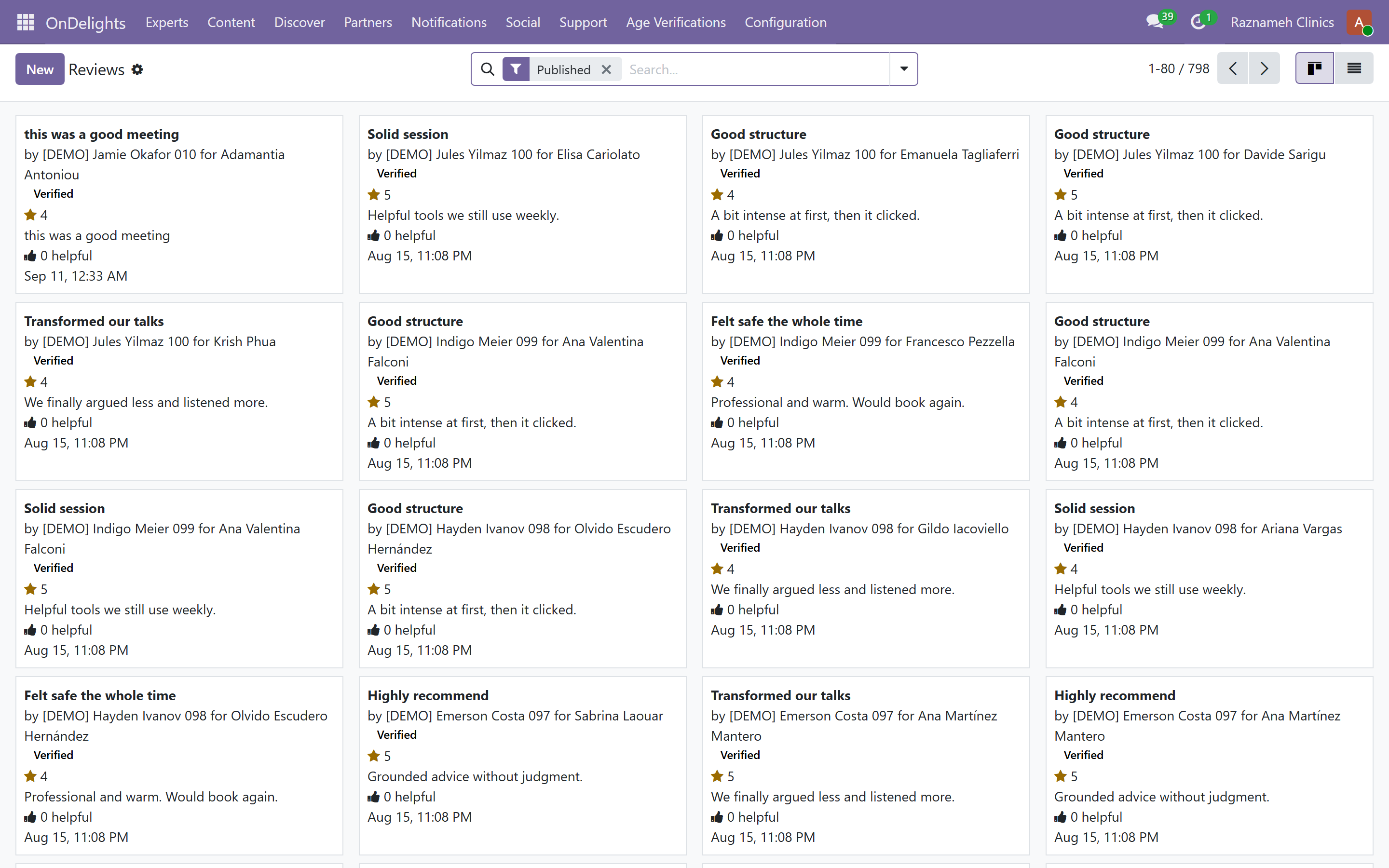Click thumbs-up icon on 'this was a good meeting' card
The image size is (1389, 868).
pos(30,256)
